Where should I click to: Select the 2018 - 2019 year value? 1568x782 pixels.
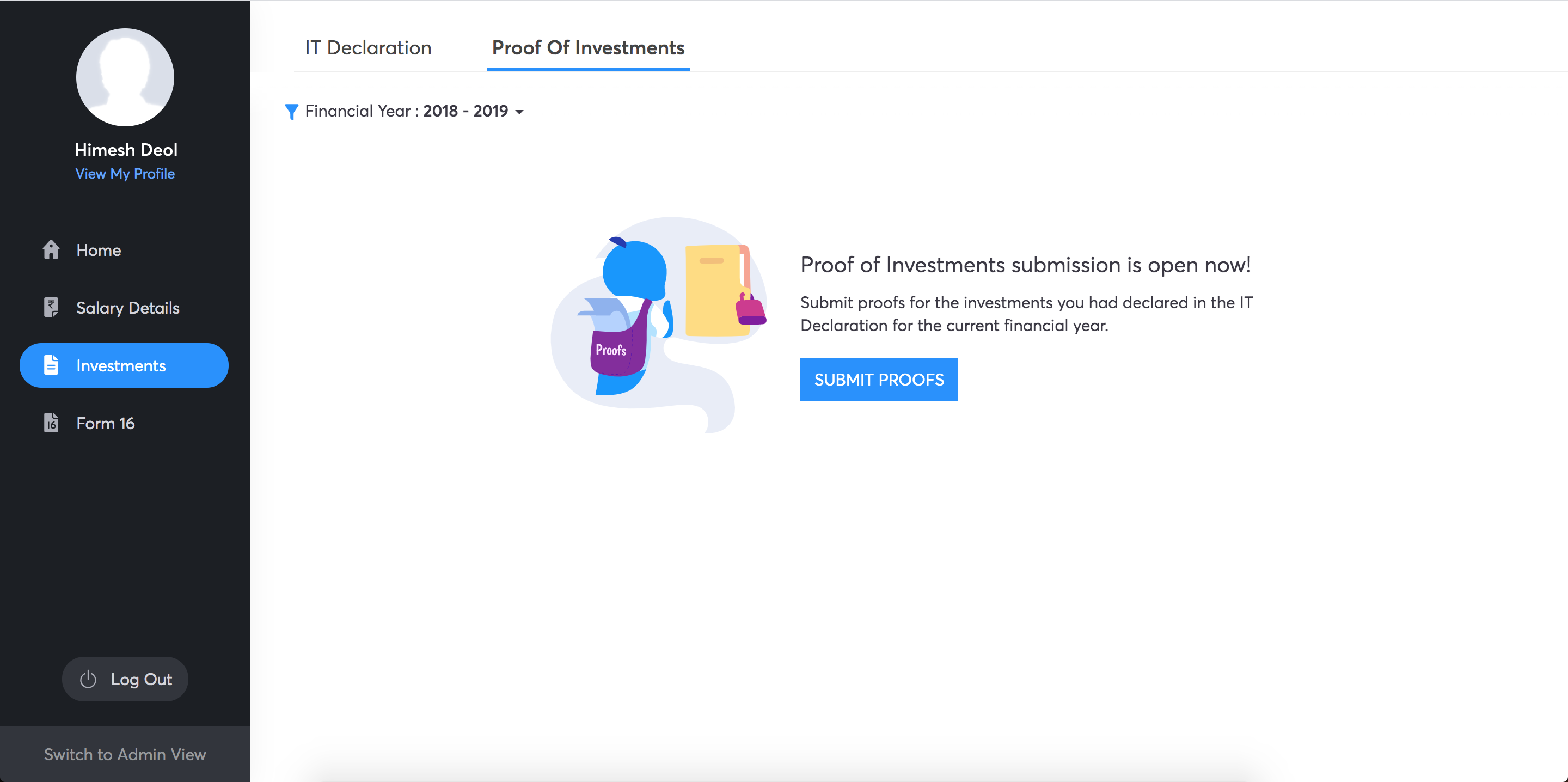(x=465, y=112)
